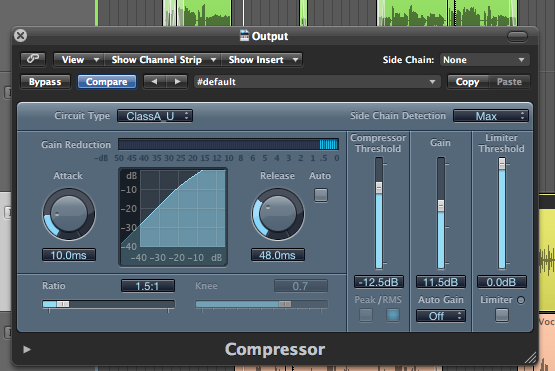This screenshot has height=371, width=555.
Task: Click the Knee 0.7 value field
Action: (301, 286)
